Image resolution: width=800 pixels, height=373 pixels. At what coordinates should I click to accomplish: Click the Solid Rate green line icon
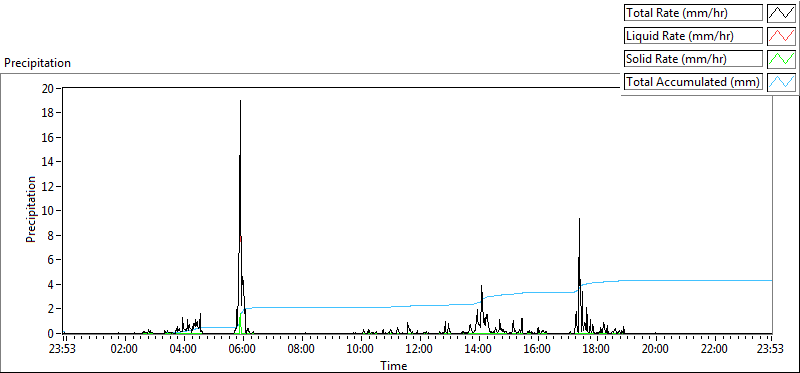(782, 59)
